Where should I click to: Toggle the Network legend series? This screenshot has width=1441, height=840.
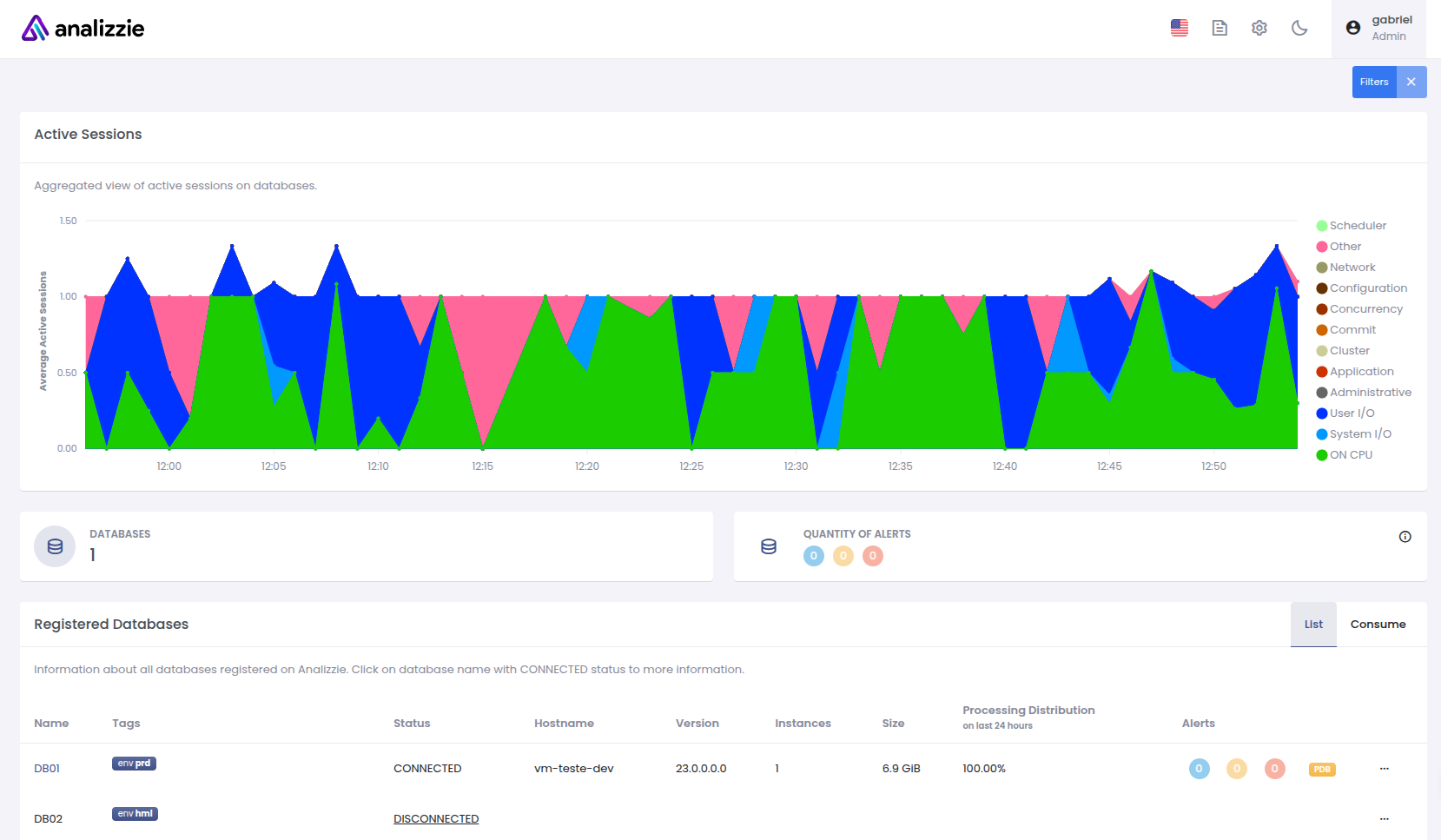tap(1346, 268)
